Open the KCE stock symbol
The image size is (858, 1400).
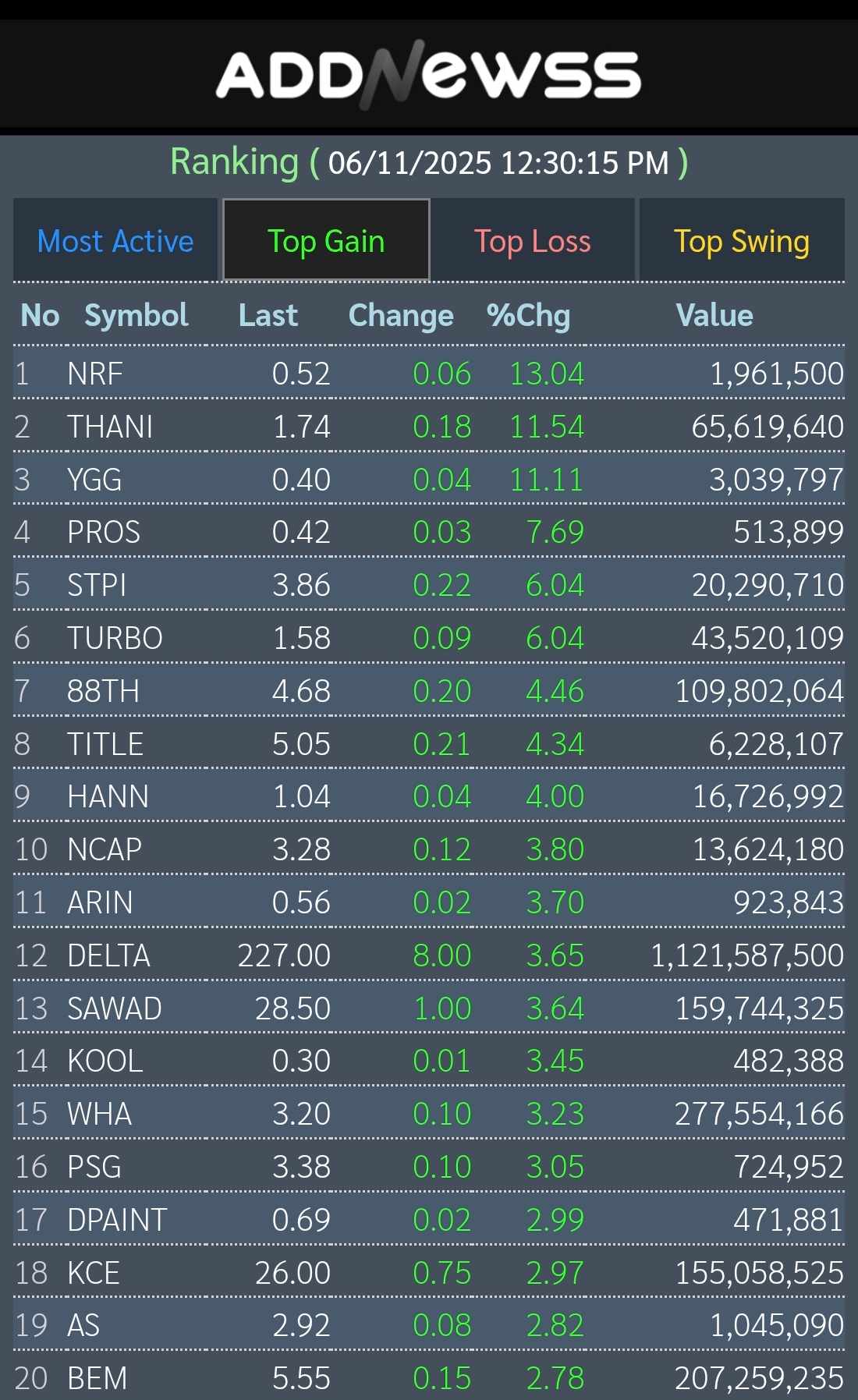click(x=94, y=1274)
